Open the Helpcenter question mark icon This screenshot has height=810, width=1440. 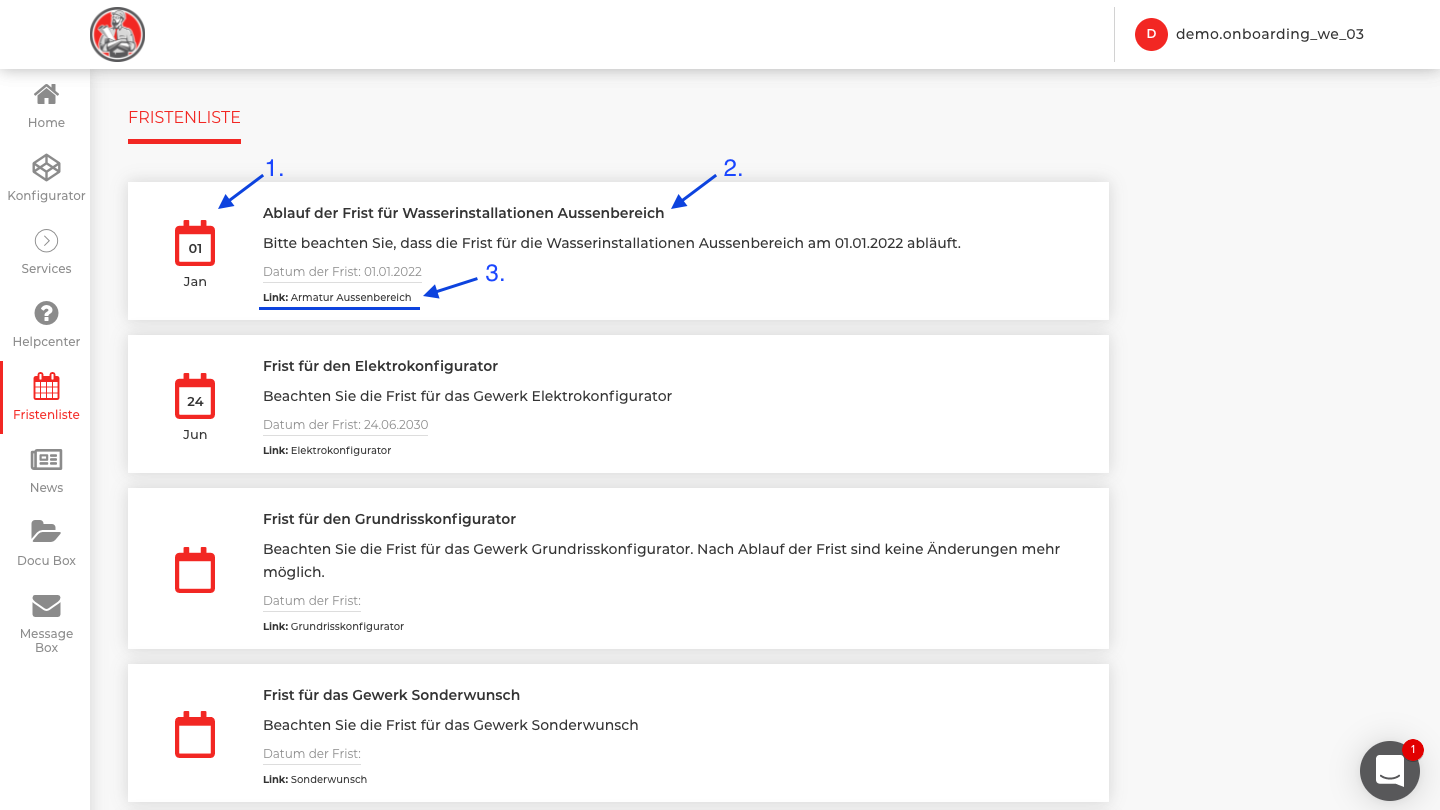46,313
